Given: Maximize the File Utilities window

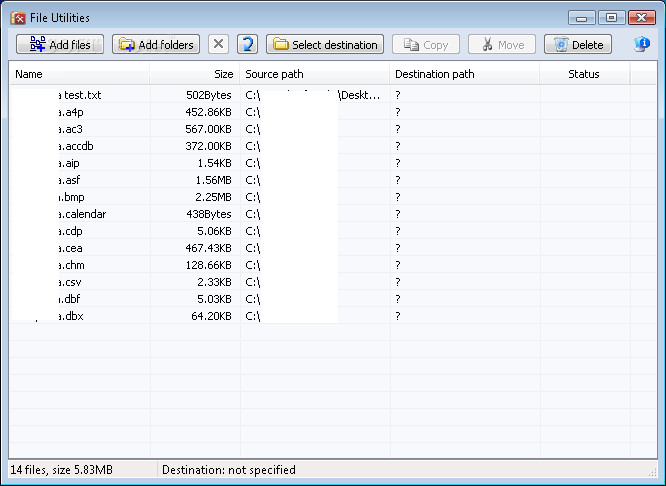Looking at the screenshot, I should [611, 17].
